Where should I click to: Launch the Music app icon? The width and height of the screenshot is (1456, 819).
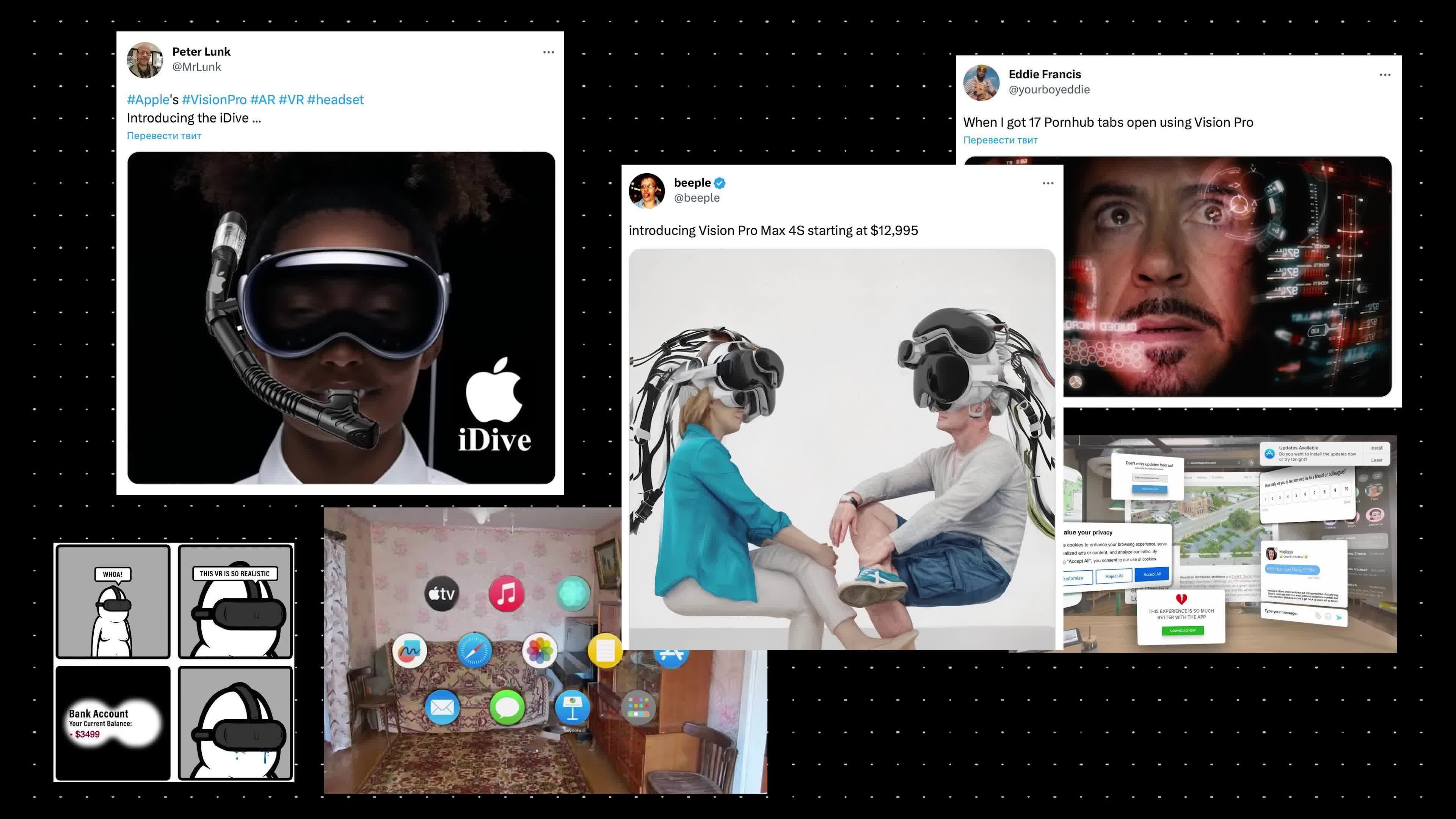507,593
